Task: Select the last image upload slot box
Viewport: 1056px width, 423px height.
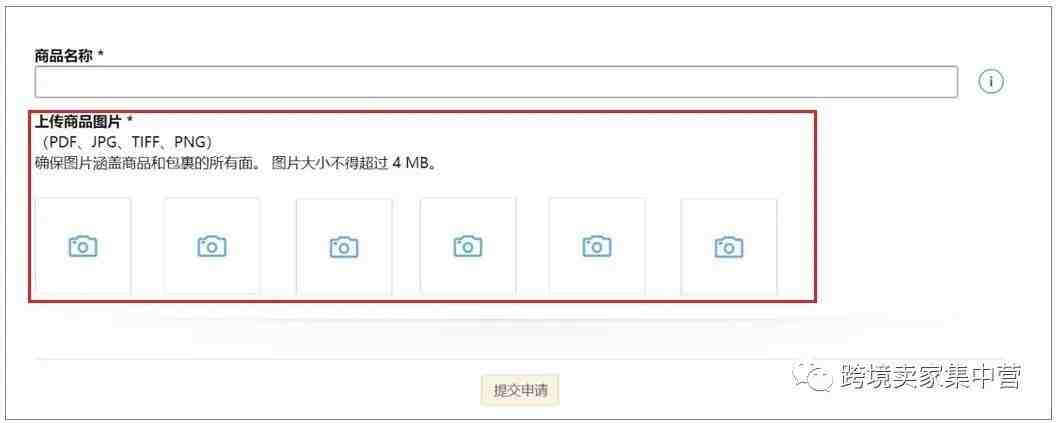Action: 729,247
